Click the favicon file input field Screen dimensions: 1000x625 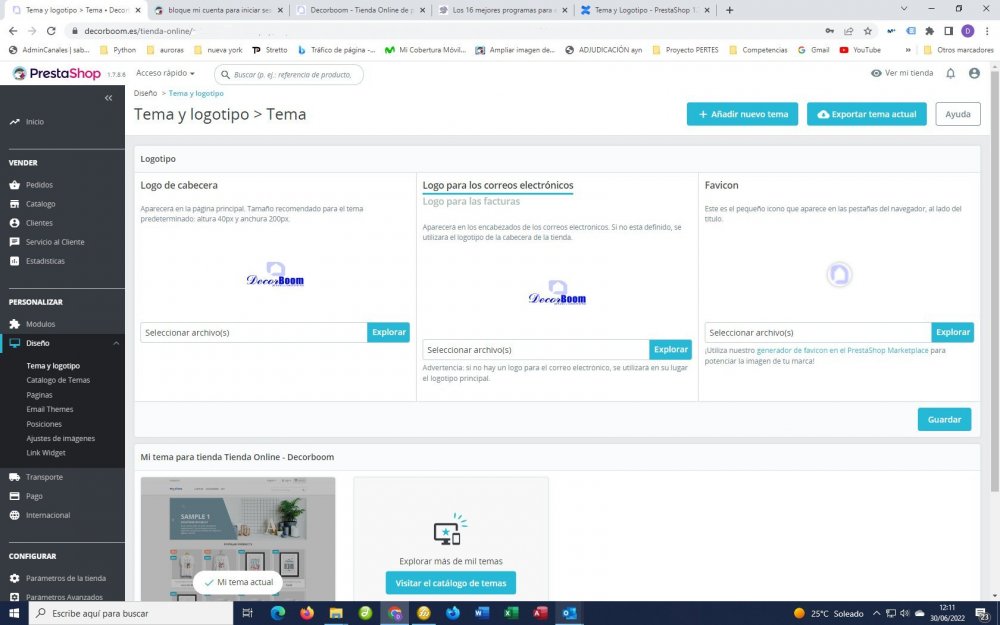pos(818,332)
